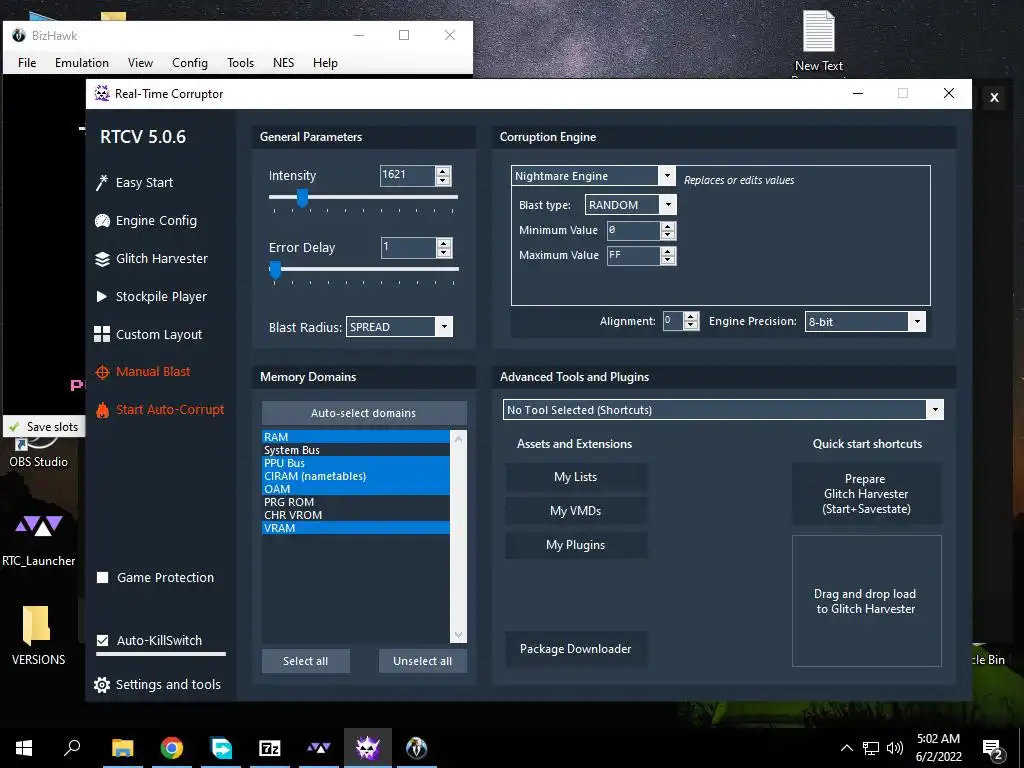Screen dimensions: 1024x768
Task: Open No Tool Selected dropdown
Action: (x=935, y=410)
